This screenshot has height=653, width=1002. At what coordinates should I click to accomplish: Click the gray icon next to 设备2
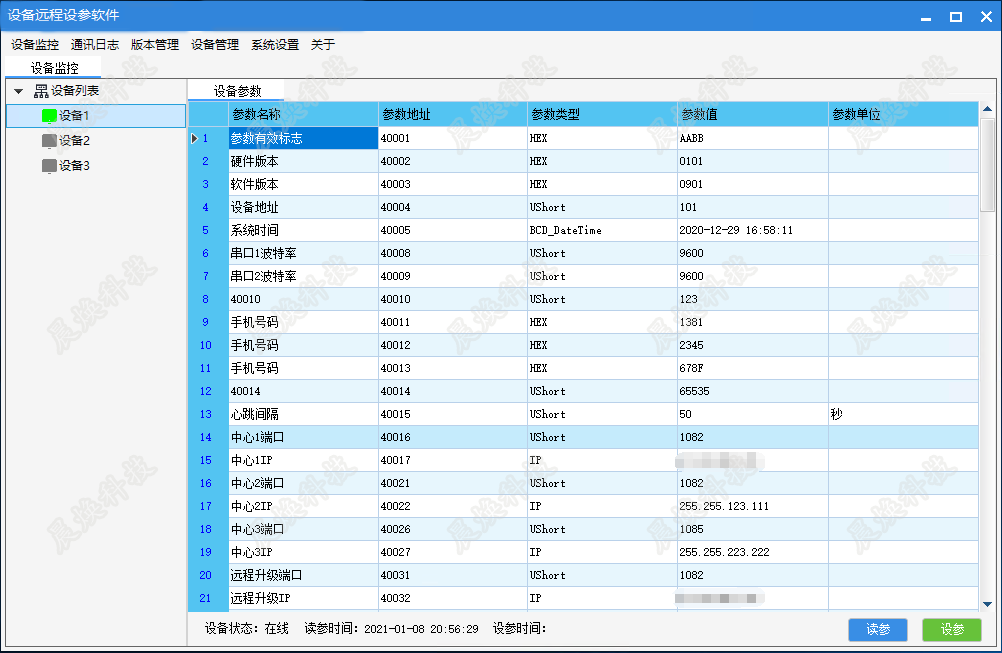pyautogui.click(x=49, y=141)
